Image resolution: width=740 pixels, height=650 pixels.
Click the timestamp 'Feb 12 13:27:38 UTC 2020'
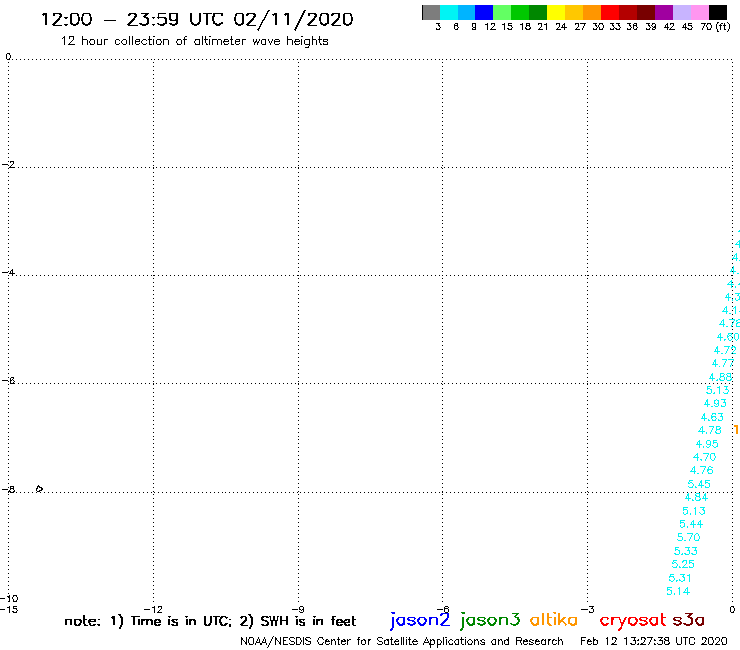[654, 642]
